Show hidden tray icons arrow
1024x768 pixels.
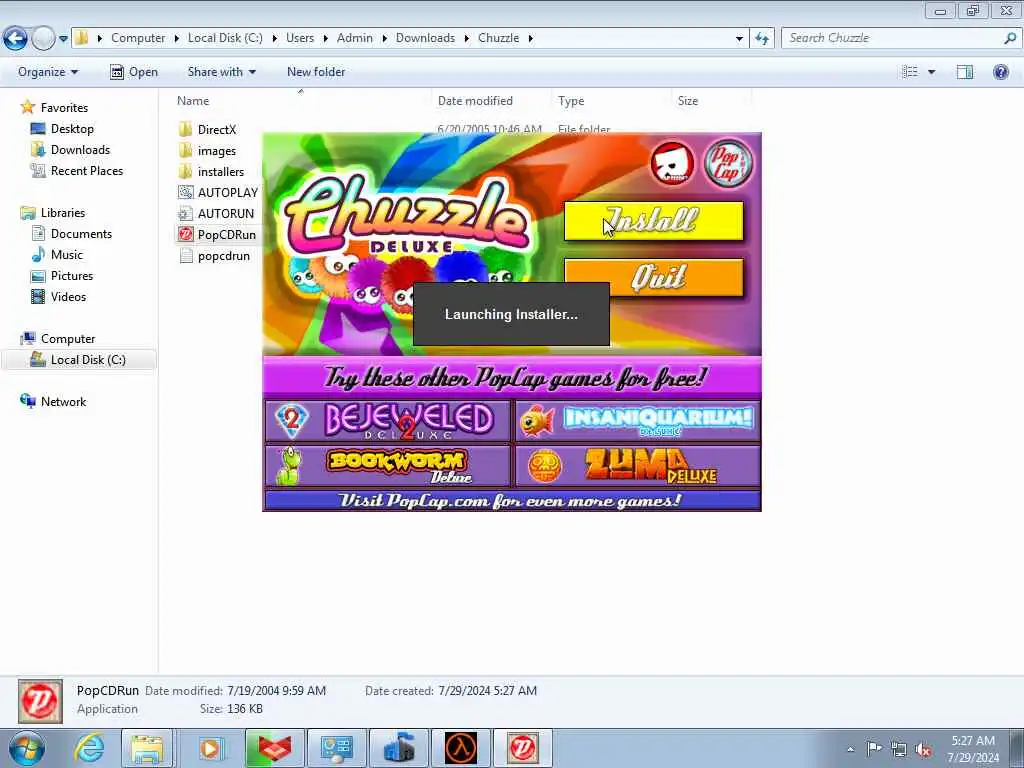click(850, 750)
